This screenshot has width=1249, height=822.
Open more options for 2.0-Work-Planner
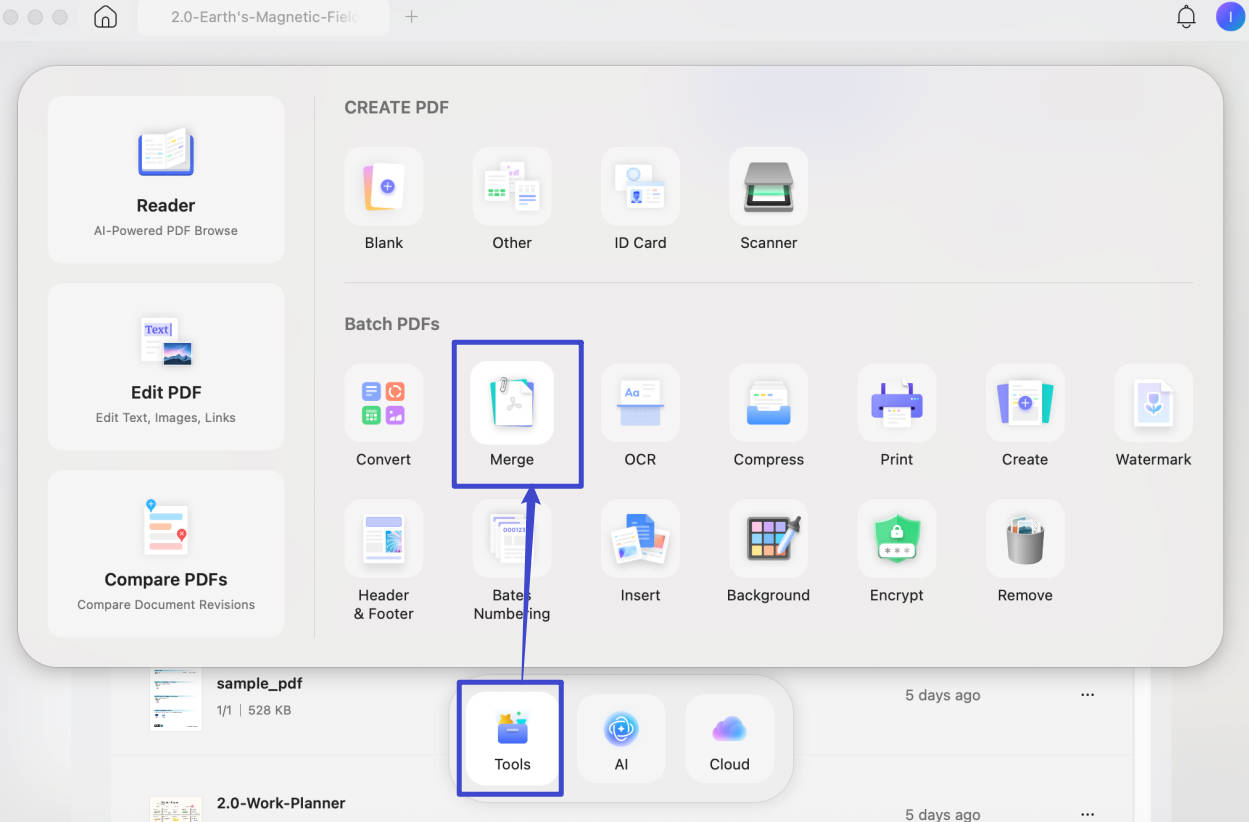1087,814
